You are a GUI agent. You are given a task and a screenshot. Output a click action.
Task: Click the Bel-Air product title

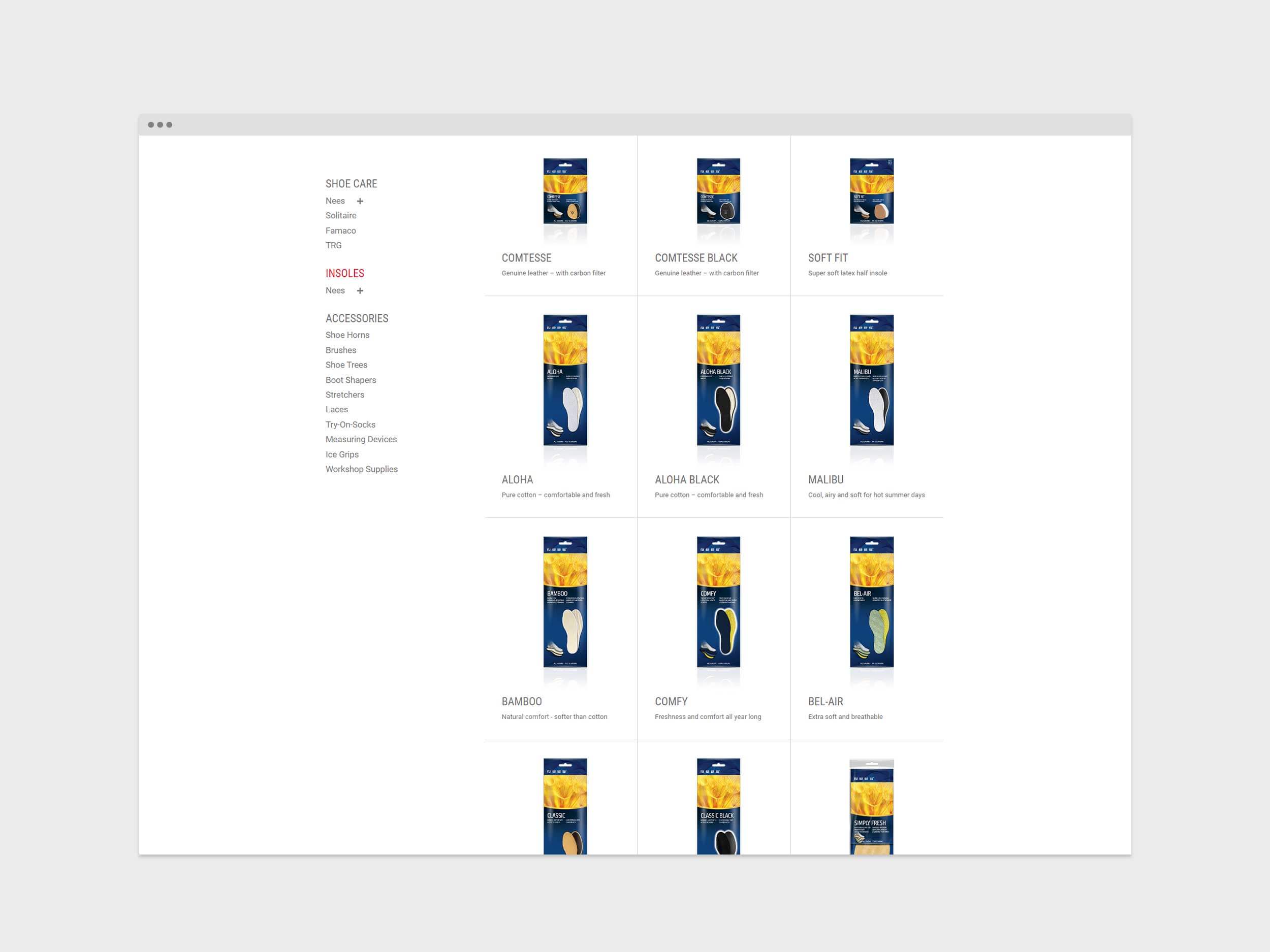825,701
